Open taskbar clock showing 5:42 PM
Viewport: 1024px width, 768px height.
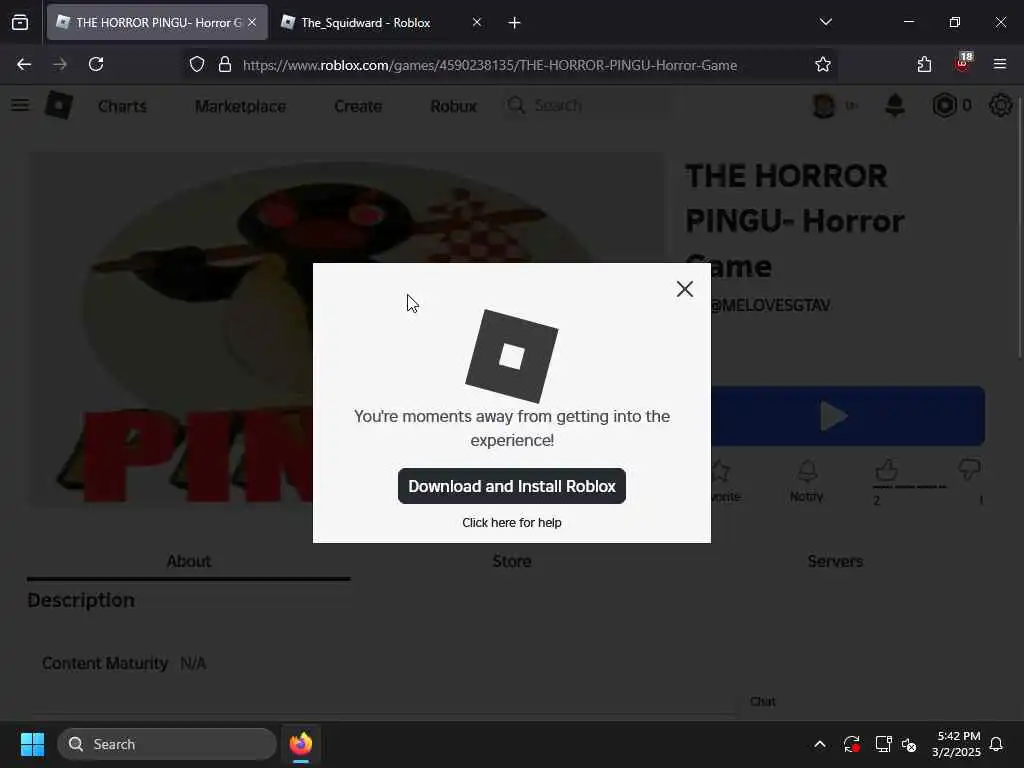coord(956,744)
